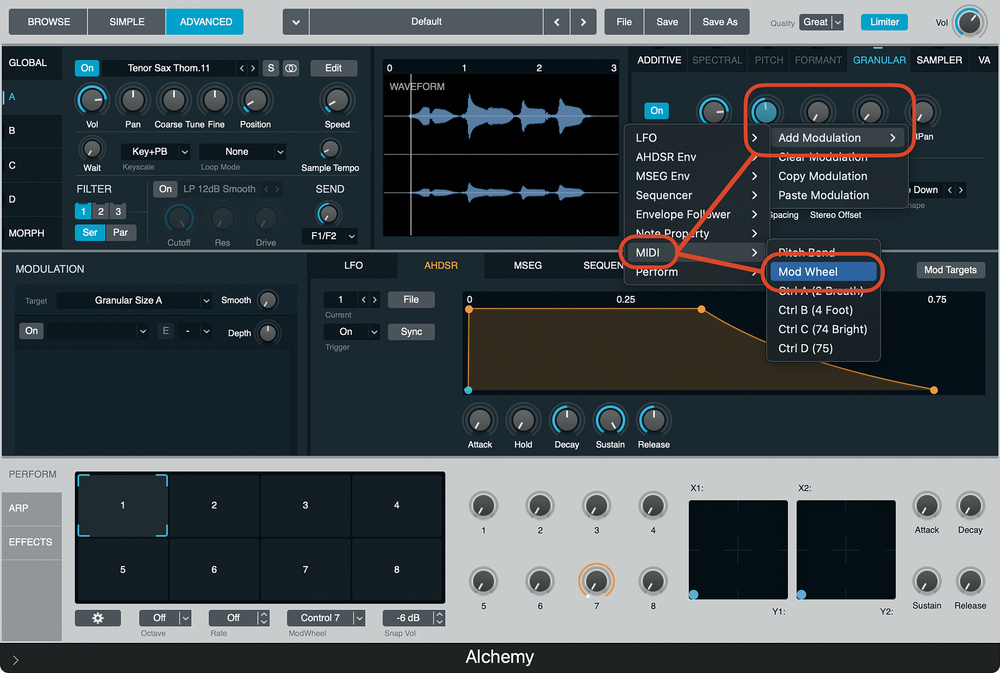Click the AHDSR Attack knob
The width and height of the screenshot is (1000, 673).
coord(480,420)
